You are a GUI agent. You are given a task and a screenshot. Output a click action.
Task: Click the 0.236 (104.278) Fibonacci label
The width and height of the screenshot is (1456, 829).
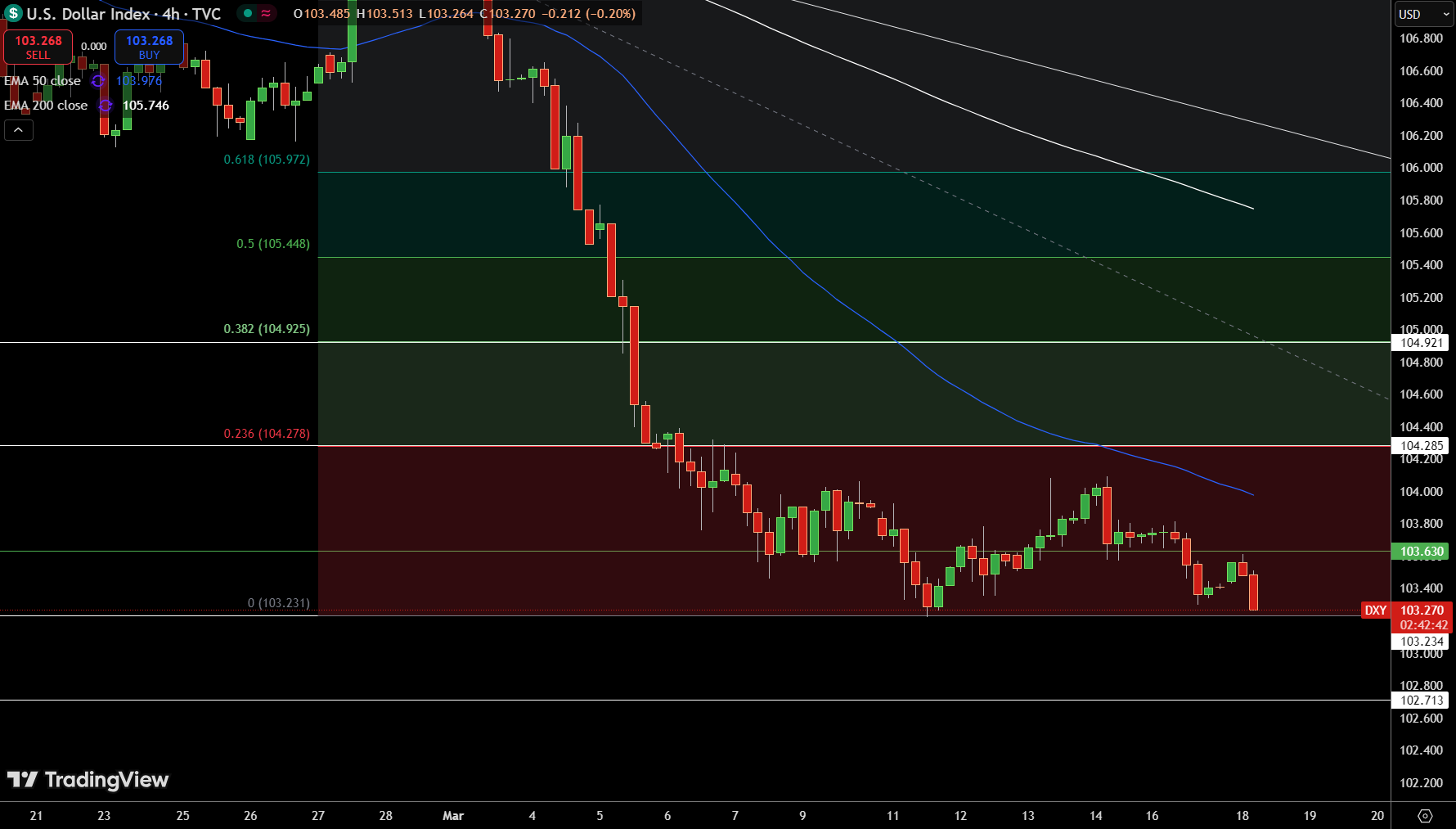pos(267,434)
